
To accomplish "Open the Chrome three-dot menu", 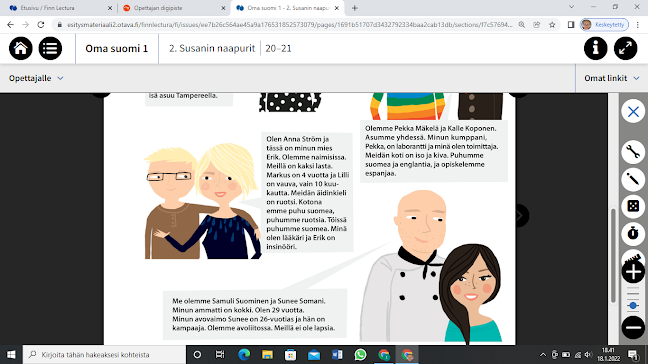I will 638,25.
